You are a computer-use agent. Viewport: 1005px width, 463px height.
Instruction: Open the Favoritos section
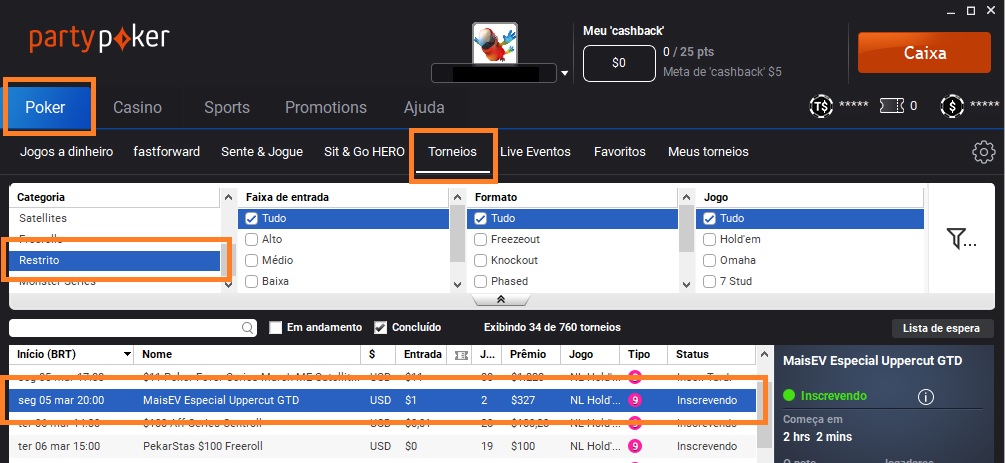pos(620,152)
